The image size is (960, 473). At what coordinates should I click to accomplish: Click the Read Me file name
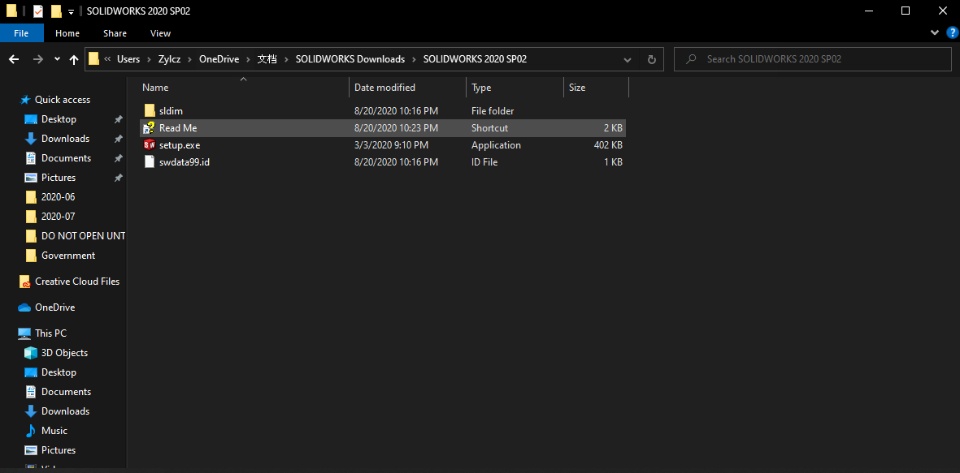tap(178, 128)
